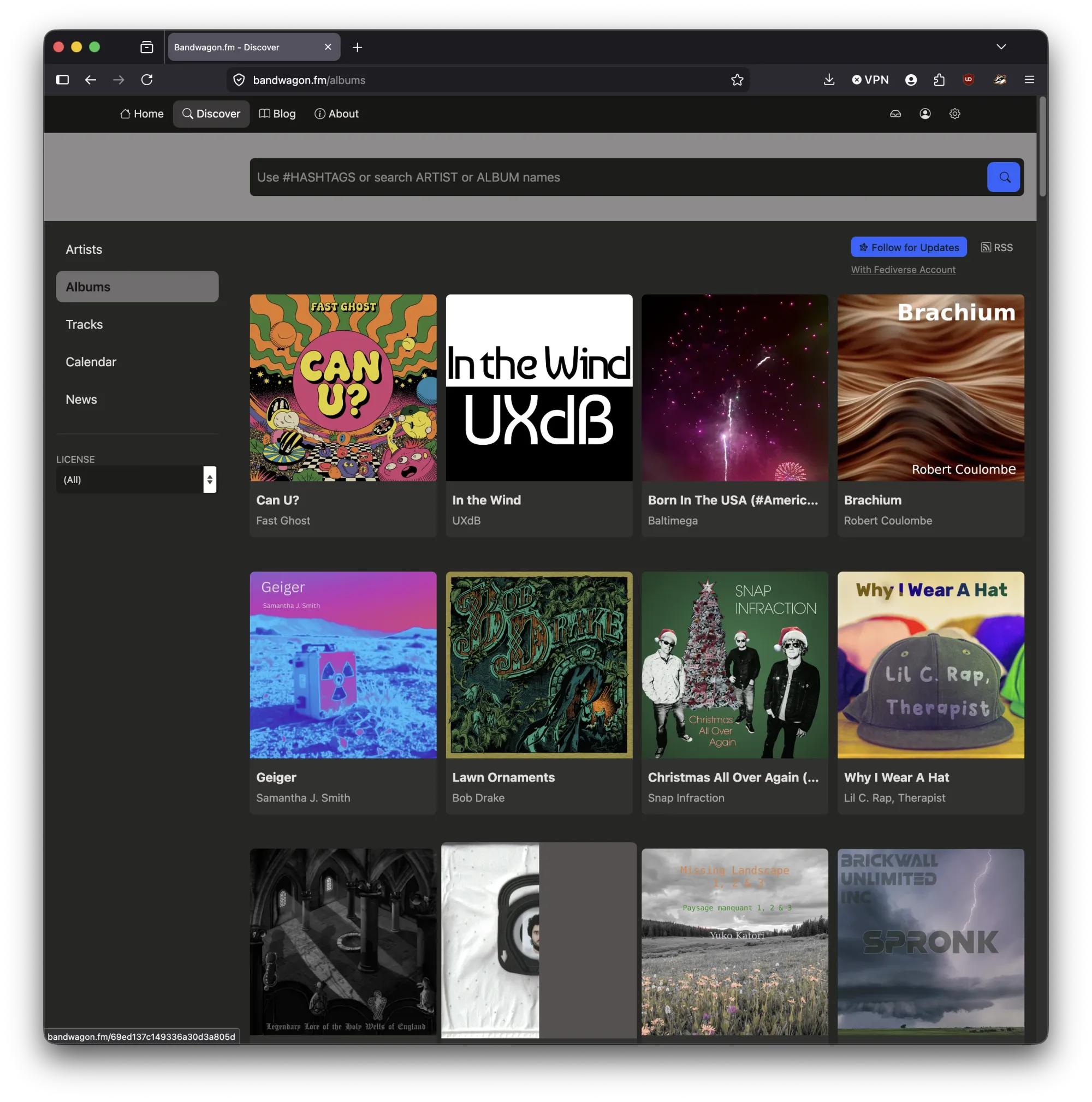
Task: Open the Brachium album title
Action: (873, 500)
